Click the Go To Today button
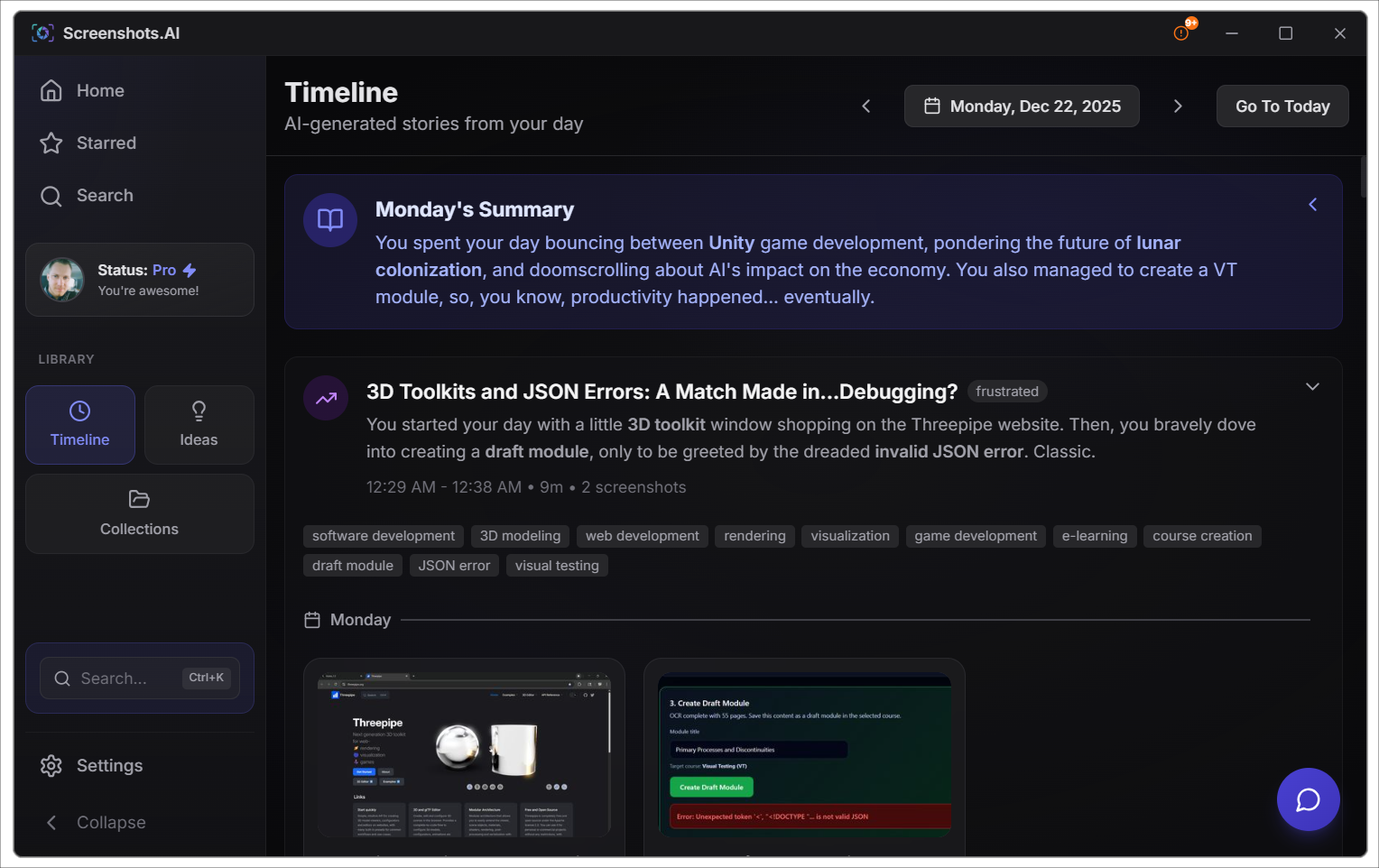Screen dimensions: 1379x868 1282,106
